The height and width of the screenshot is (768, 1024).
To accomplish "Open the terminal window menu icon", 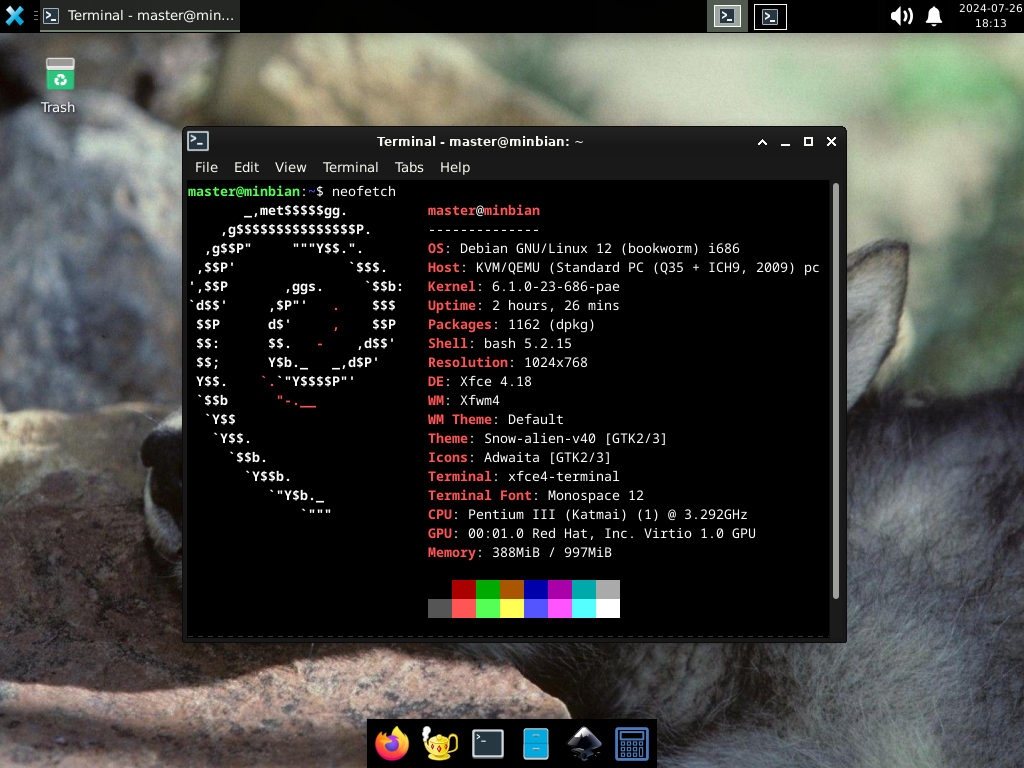I will [198, 142].
